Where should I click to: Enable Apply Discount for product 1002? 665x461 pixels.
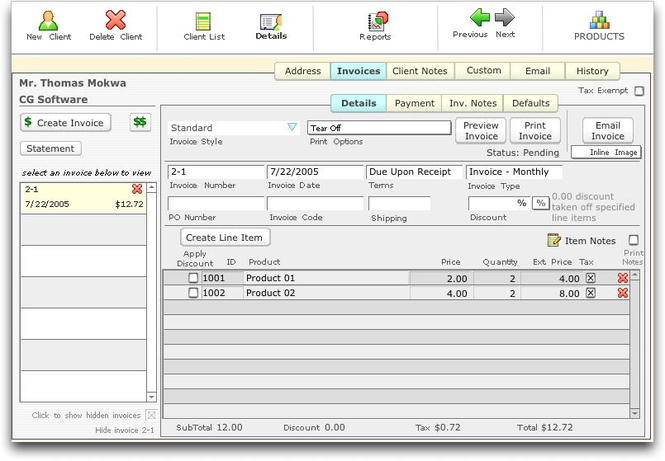193,293
